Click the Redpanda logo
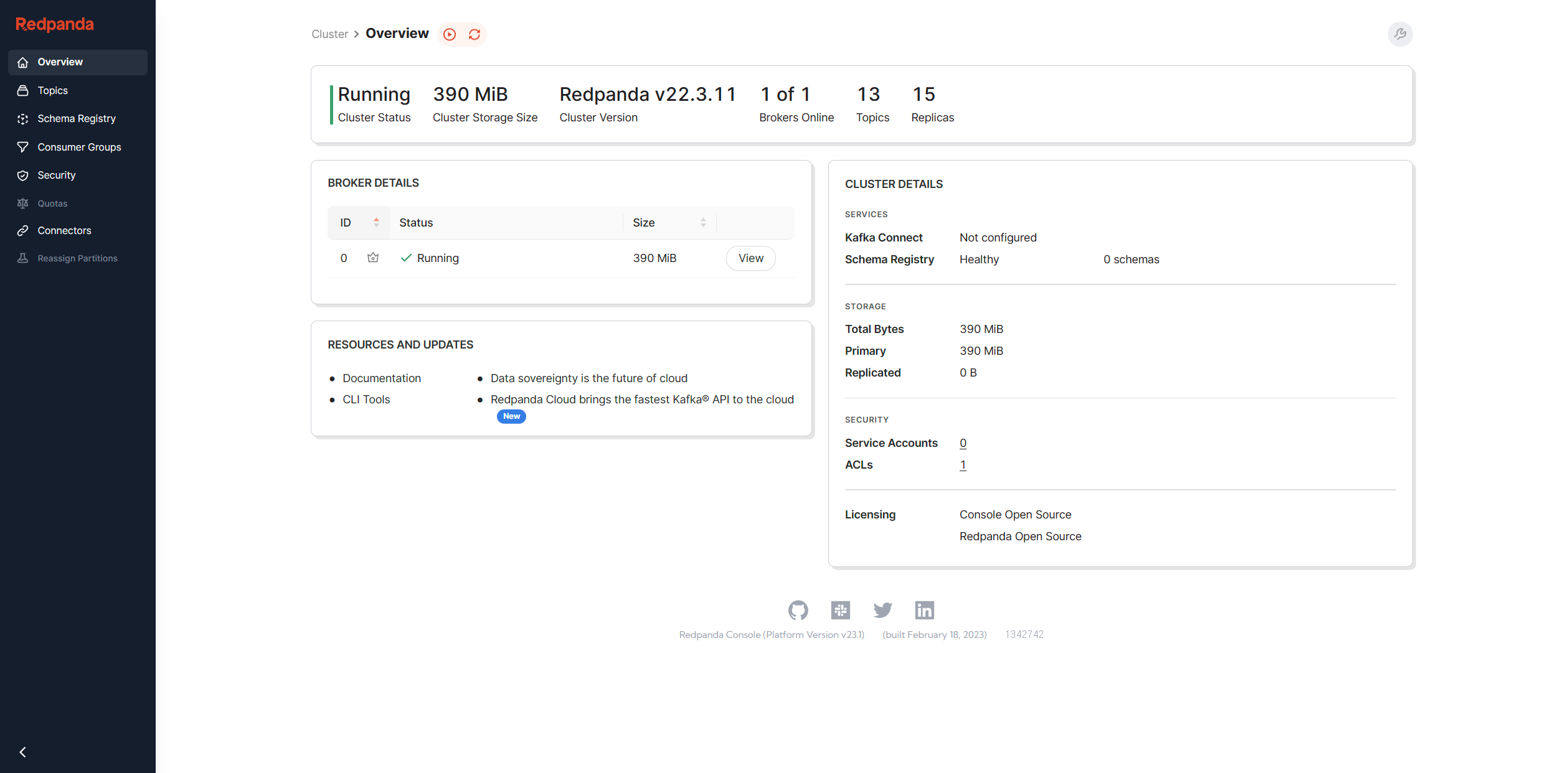 click(x=55, y=24)
